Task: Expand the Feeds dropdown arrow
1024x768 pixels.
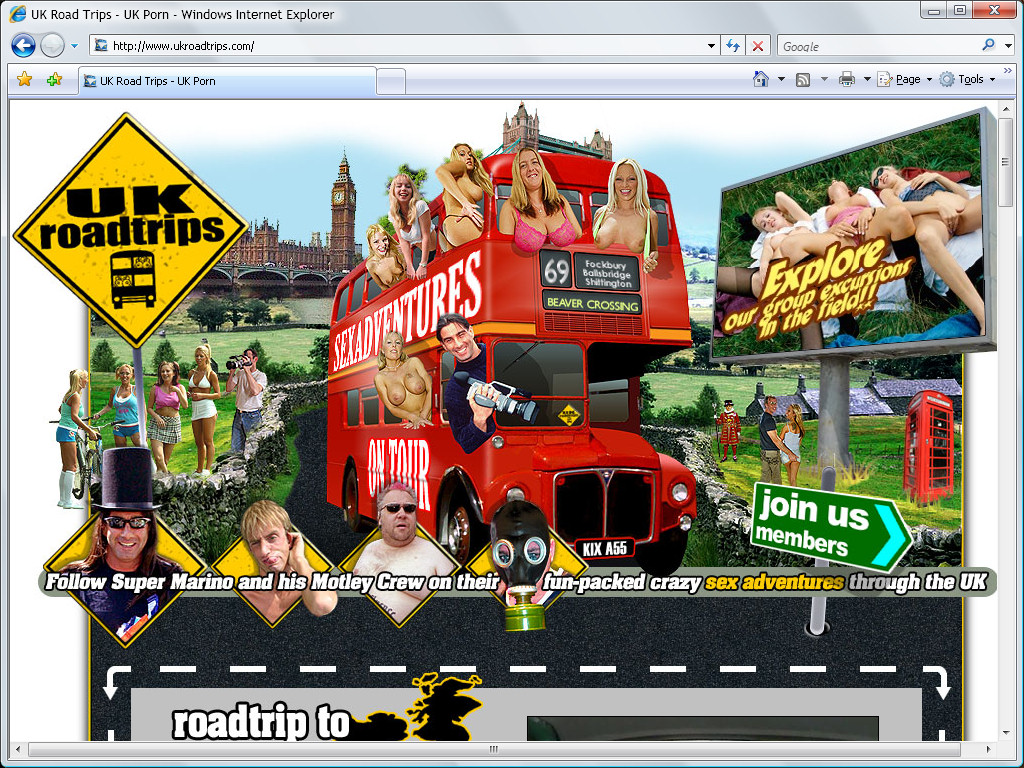Action: (824, 79)
